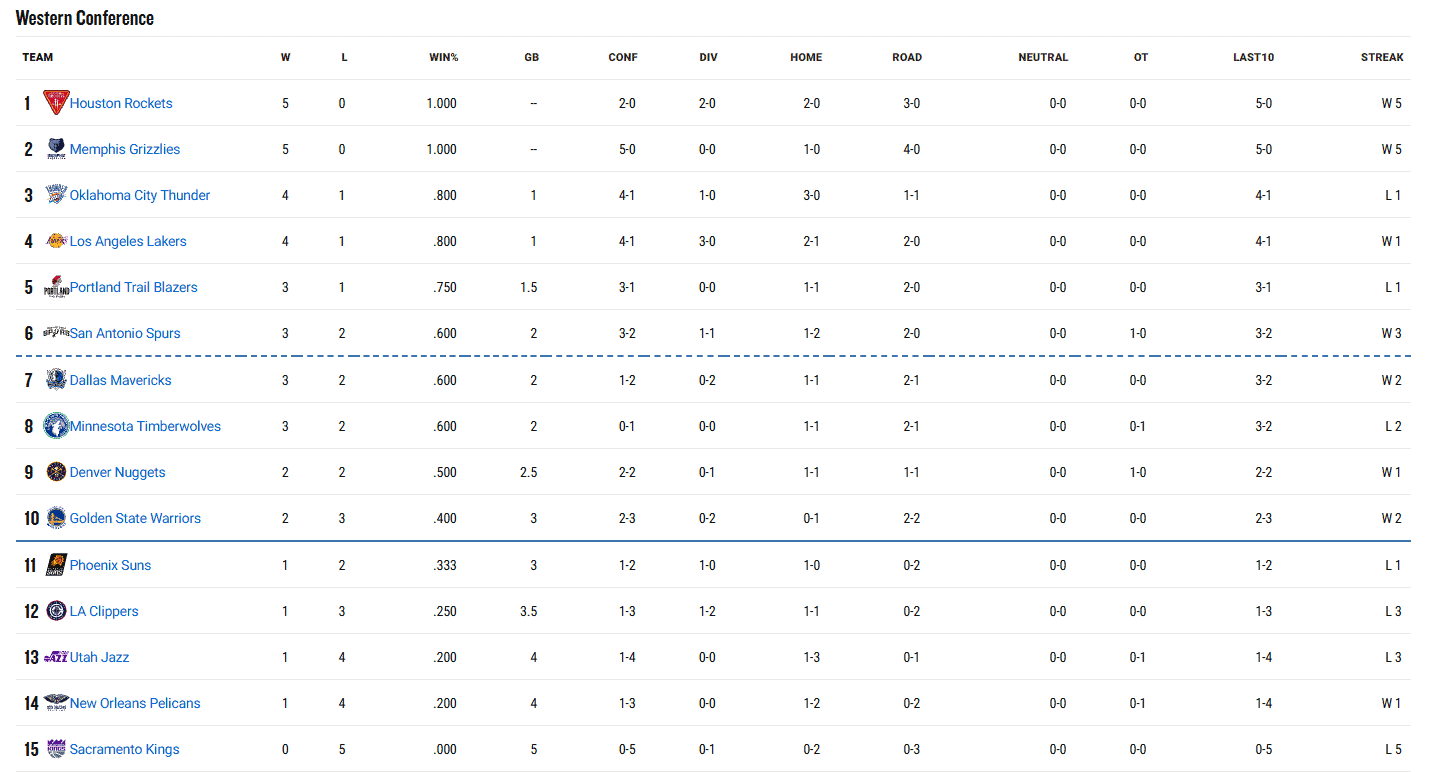Visit the Sacramento Kings link
This screenshot has width=1431, height=772.
click(x=125, y=749)
